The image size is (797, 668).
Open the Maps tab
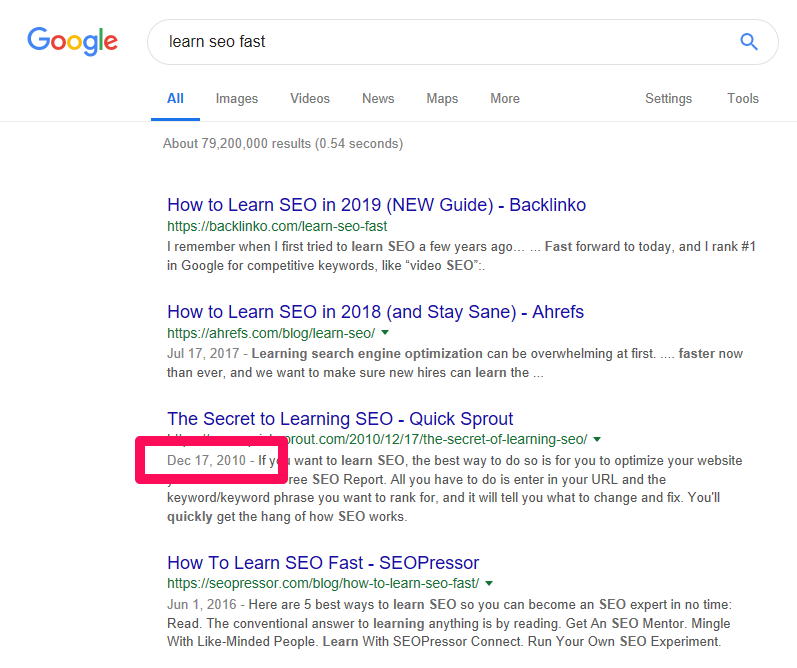pyautogui.click(x=442, y=99)
